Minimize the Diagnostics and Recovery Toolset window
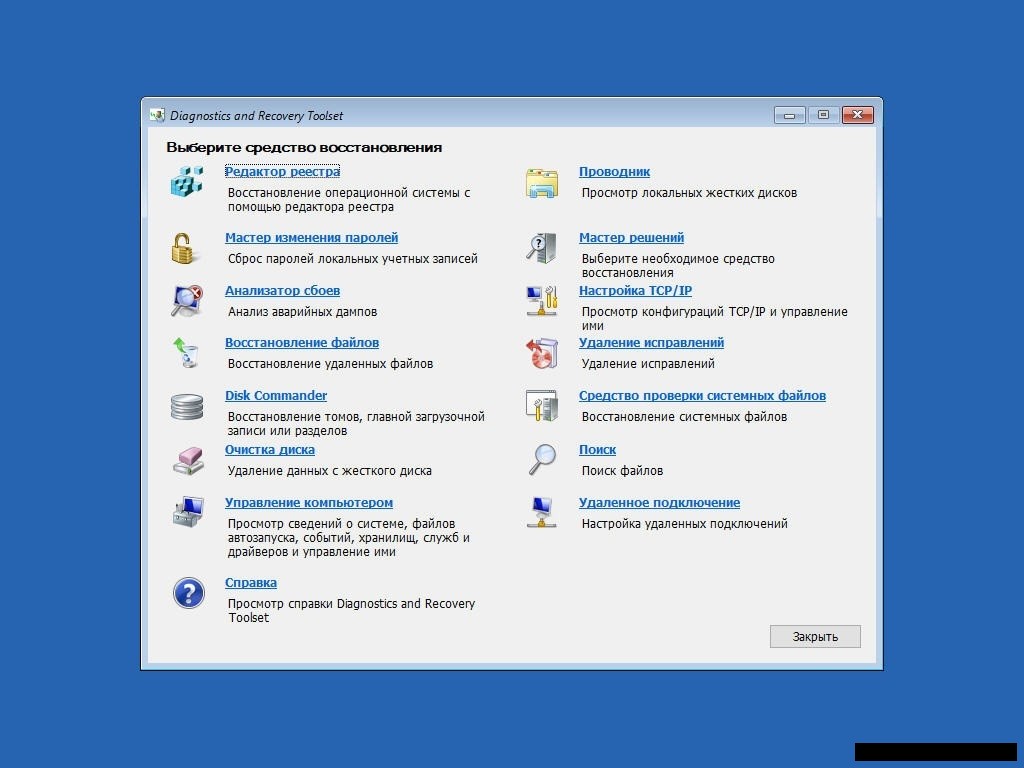 tap(790, 115)
